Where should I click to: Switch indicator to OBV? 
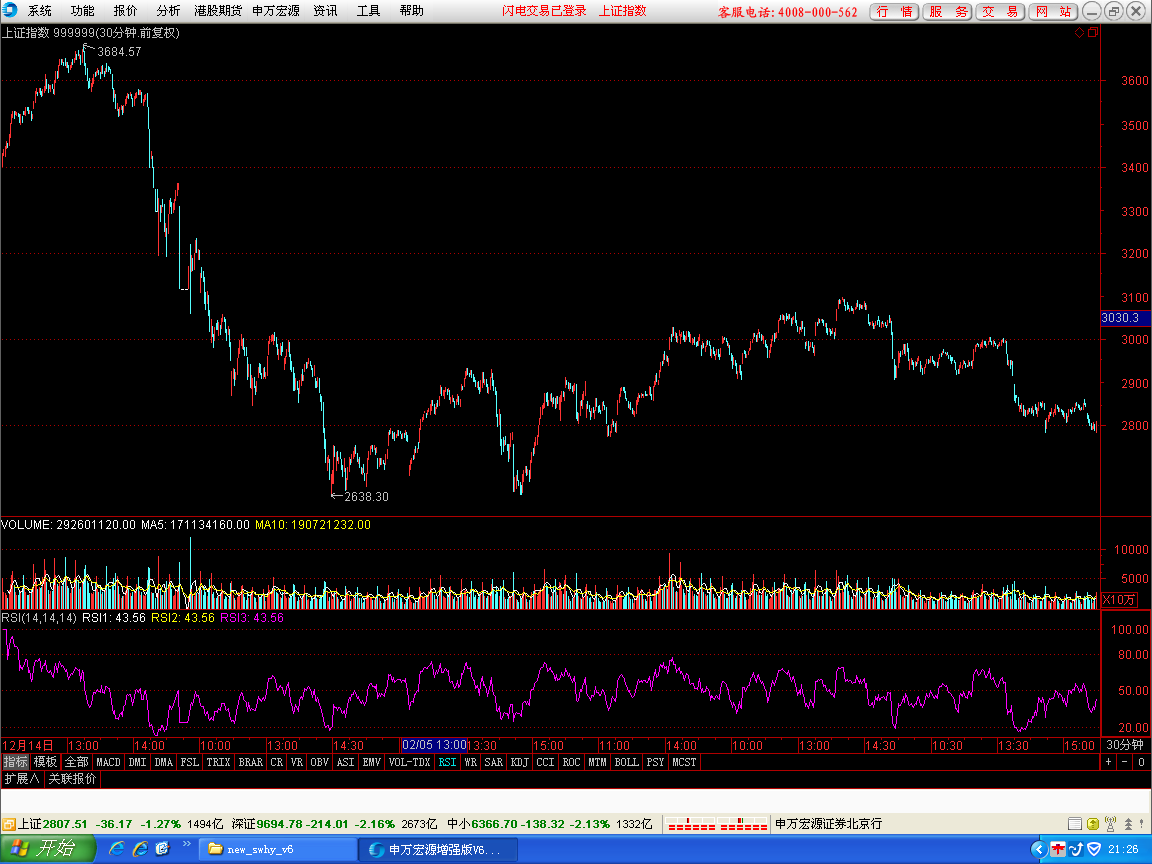(320, 762)
